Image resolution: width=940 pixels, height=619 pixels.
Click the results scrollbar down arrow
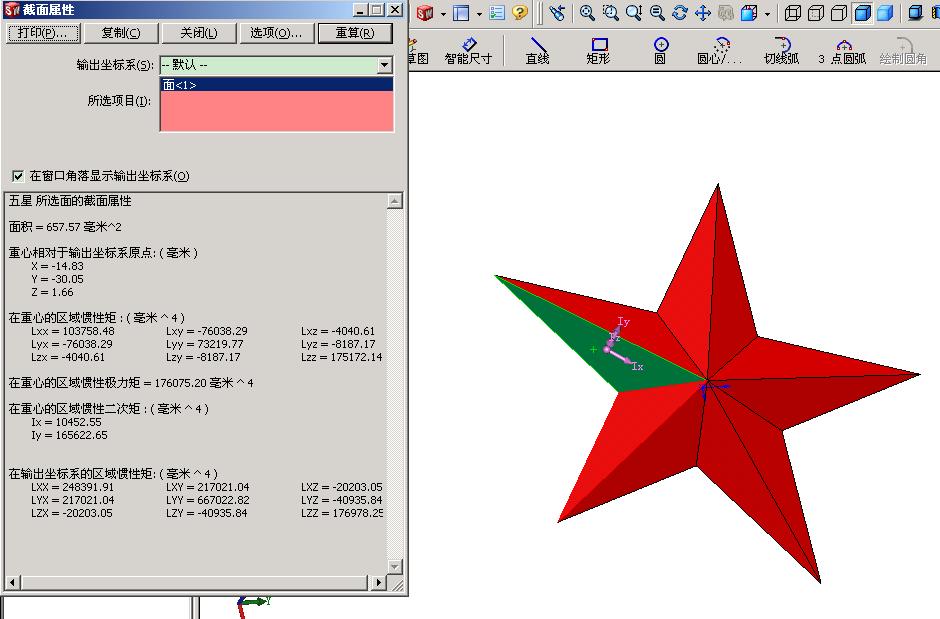pos(394,566)
